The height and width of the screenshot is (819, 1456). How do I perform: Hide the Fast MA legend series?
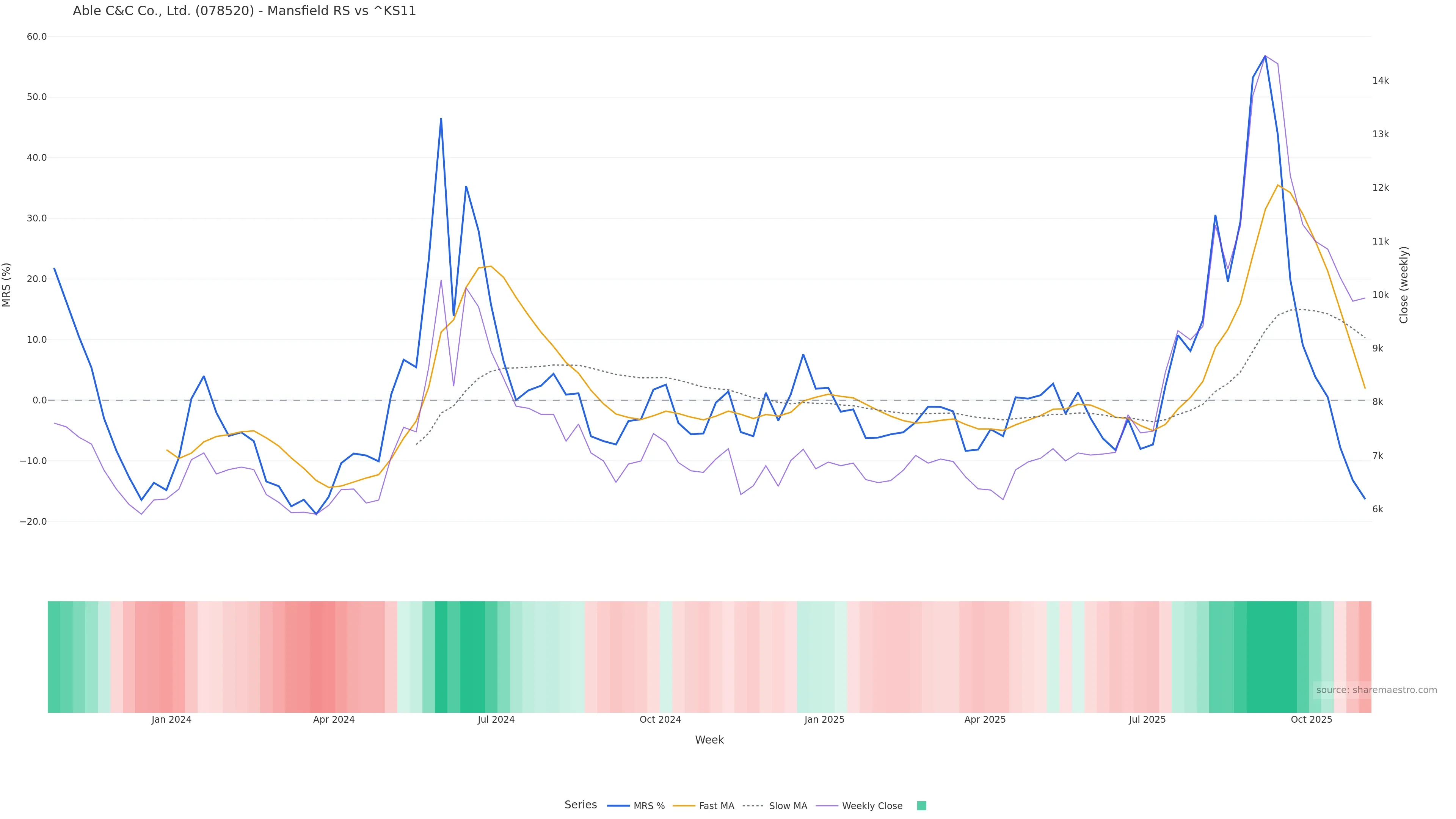716,806
